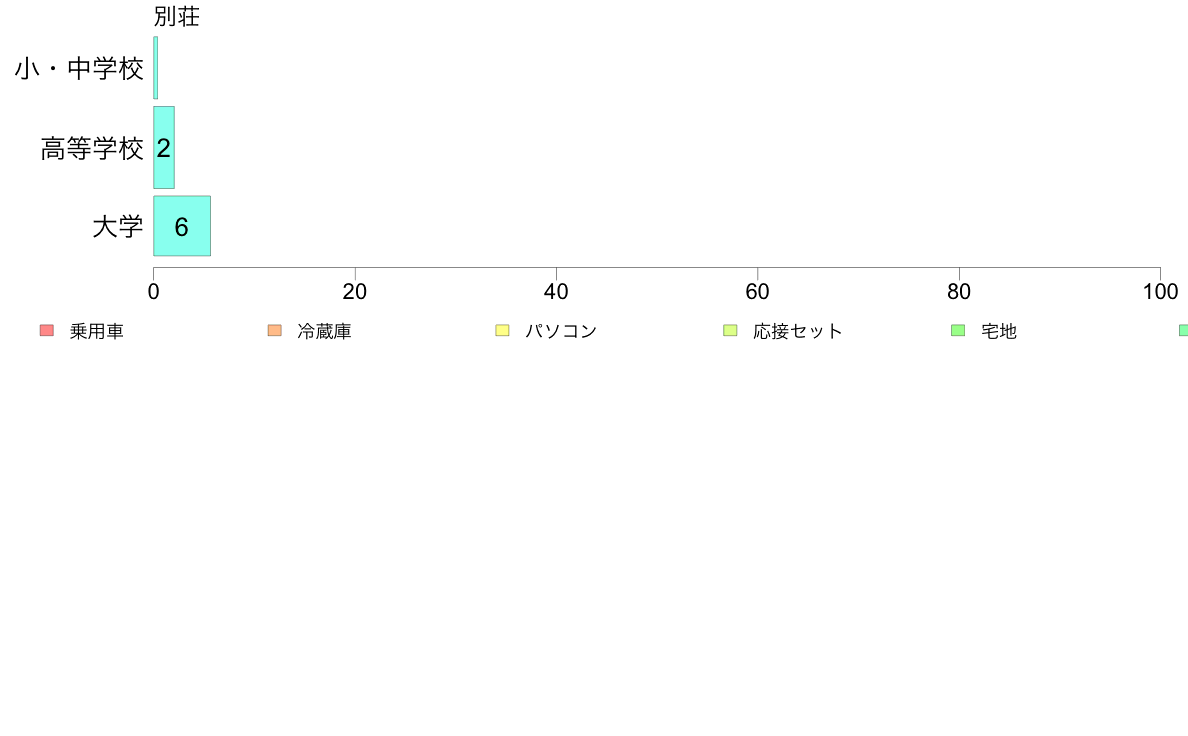This screenshot has width=1188, height=736.
Task: Click the orange 冷蔵庫 legend swatch
Action: coord(275,331)
